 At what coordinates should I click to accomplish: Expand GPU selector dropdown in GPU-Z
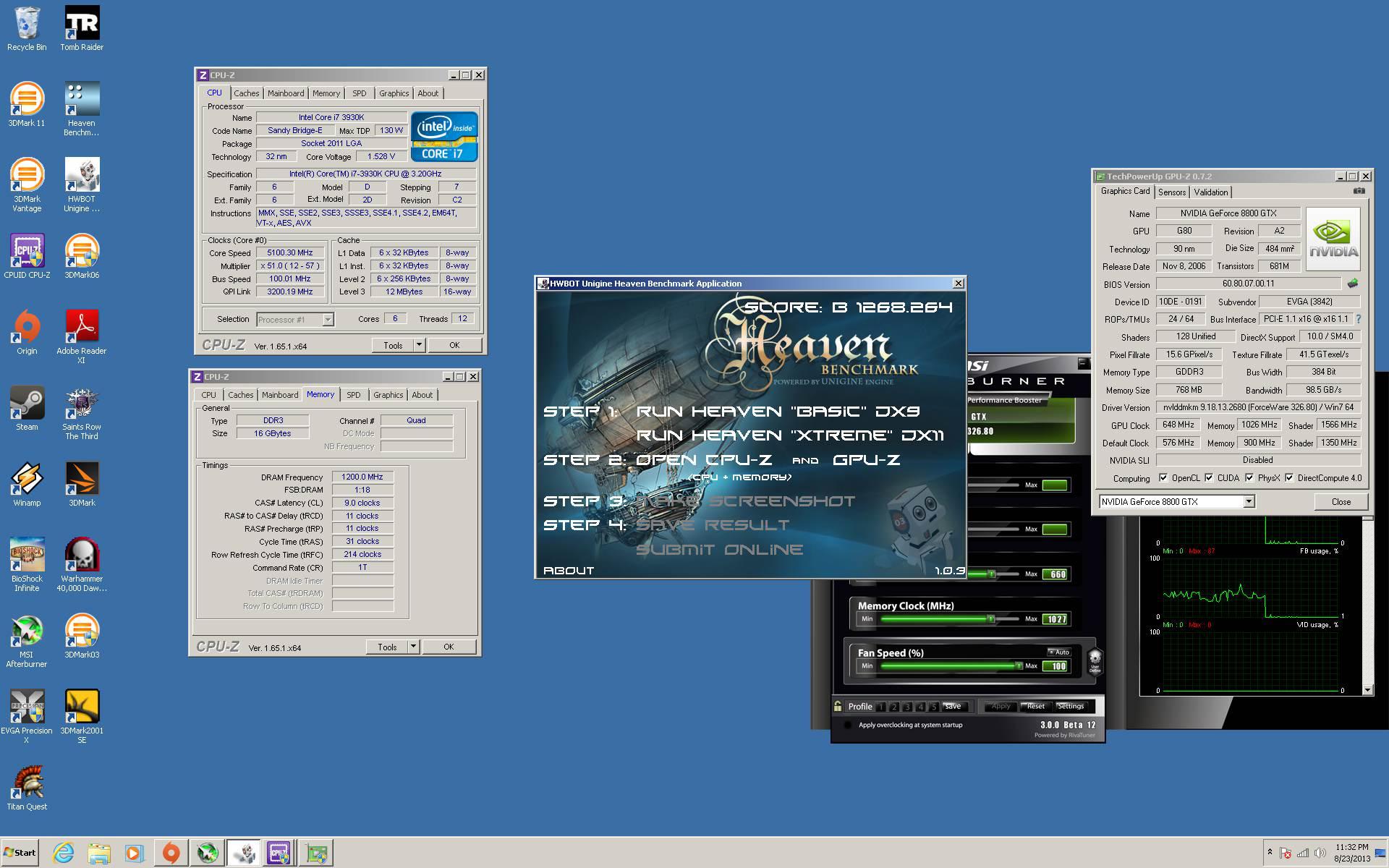coord(1249,501)
